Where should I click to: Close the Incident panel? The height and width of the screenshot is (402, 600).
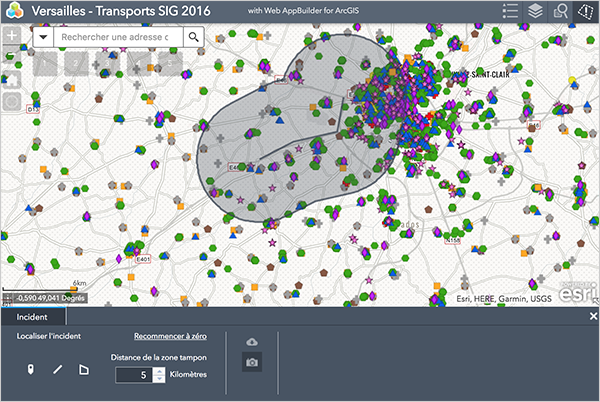click(593, 316)
